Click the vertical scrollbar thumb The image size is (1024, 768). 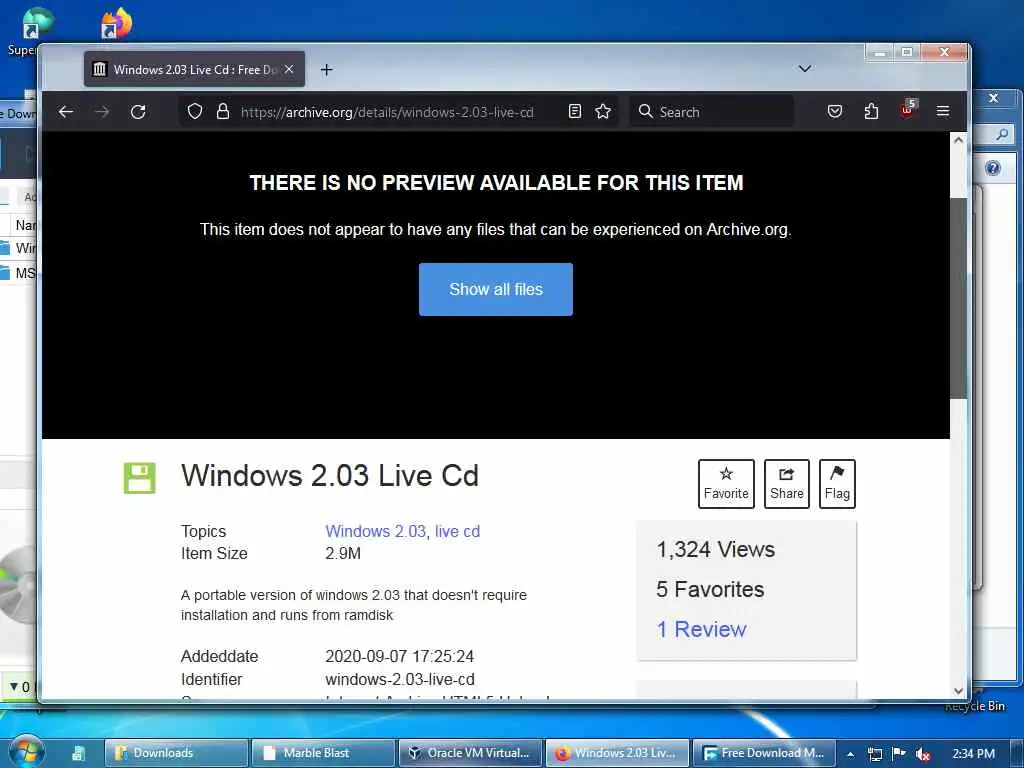pyautogui.click(x=958, y=298)
